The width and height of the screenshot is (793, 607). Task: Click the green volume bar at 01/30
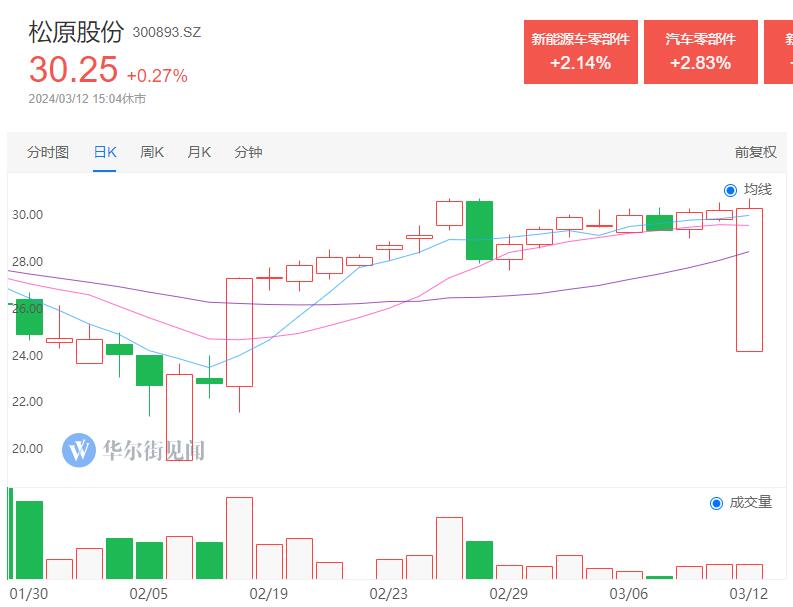tap(29, 540)
